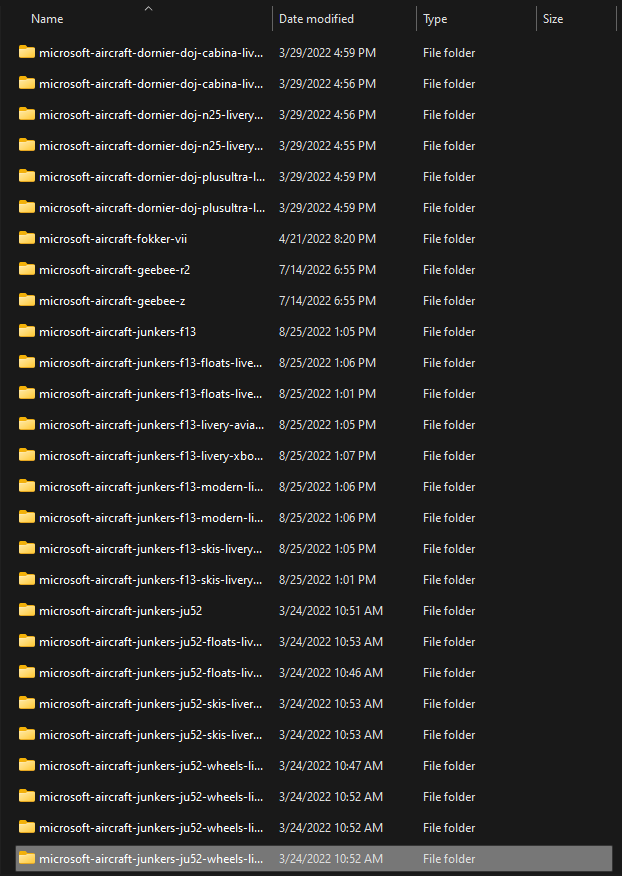Viewport: 622px width, 876px height.
Task: Select the microsoft-aircraft-junkers-ju52 folder name
Action: point(121,611)
